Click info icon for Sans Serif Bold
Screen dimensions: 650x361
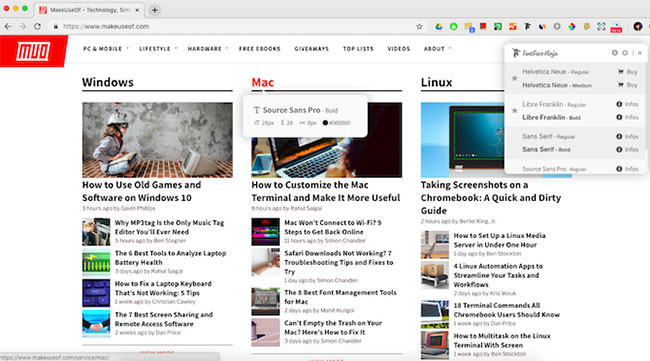click(619, 149)
